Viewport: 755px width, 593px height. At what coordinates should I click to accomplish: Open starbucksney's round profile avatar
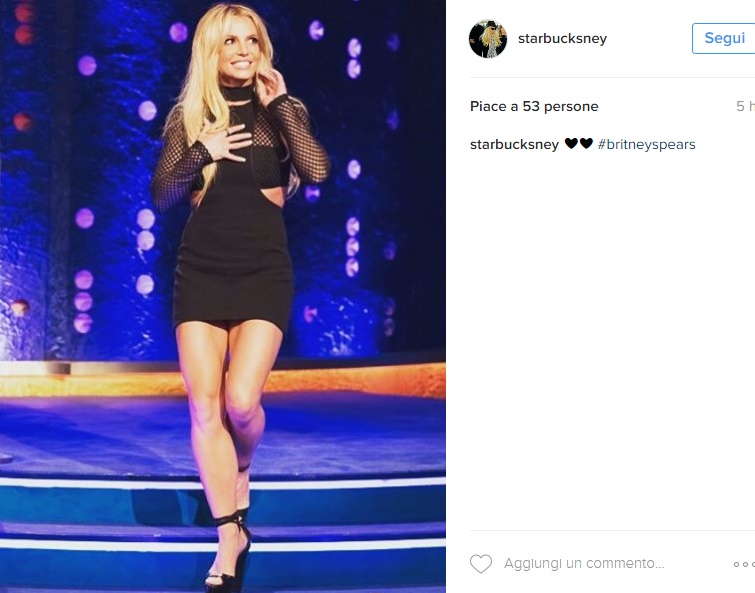pyautogui.click(x=488, y=39)
